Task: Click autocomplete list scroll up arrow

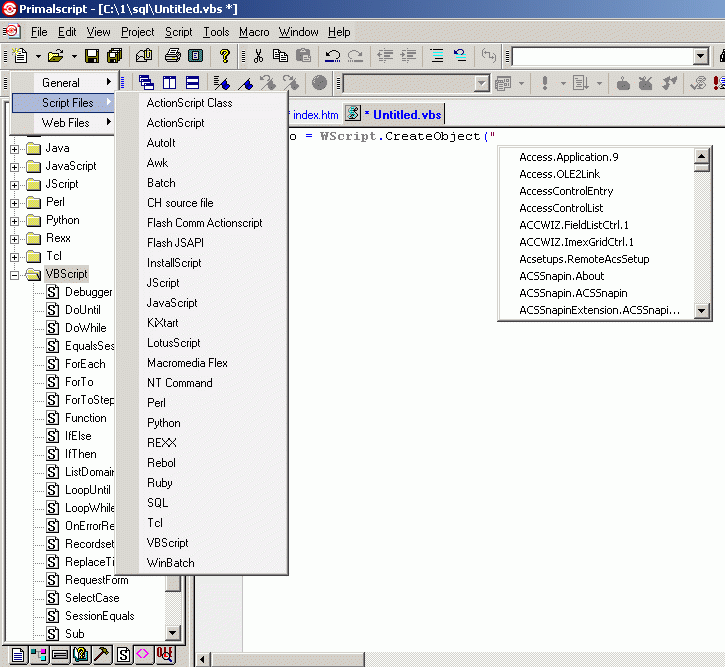Action: pos(701,156)
